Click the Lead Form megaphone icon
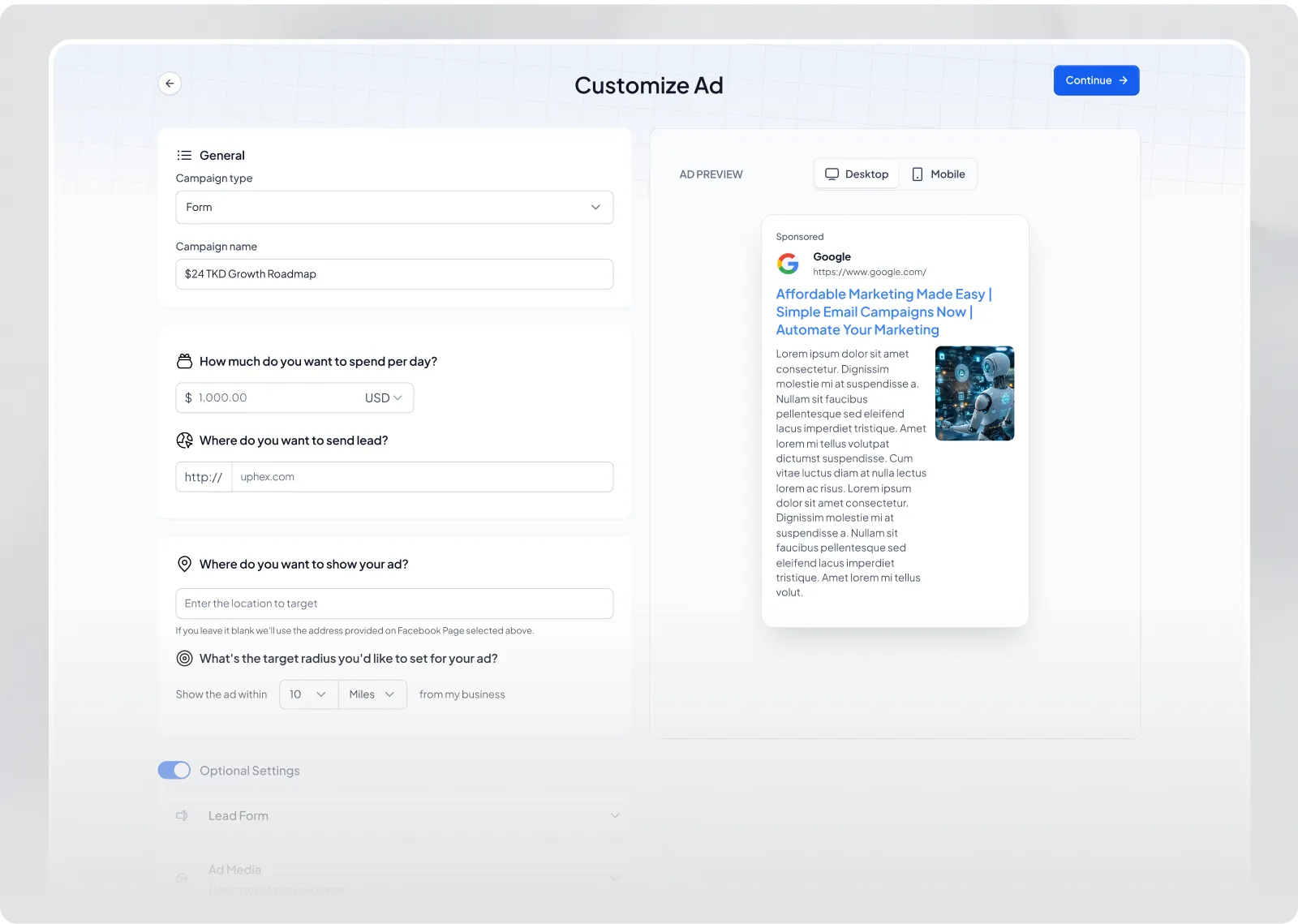The image size is (1298, 924). point(183,815)
